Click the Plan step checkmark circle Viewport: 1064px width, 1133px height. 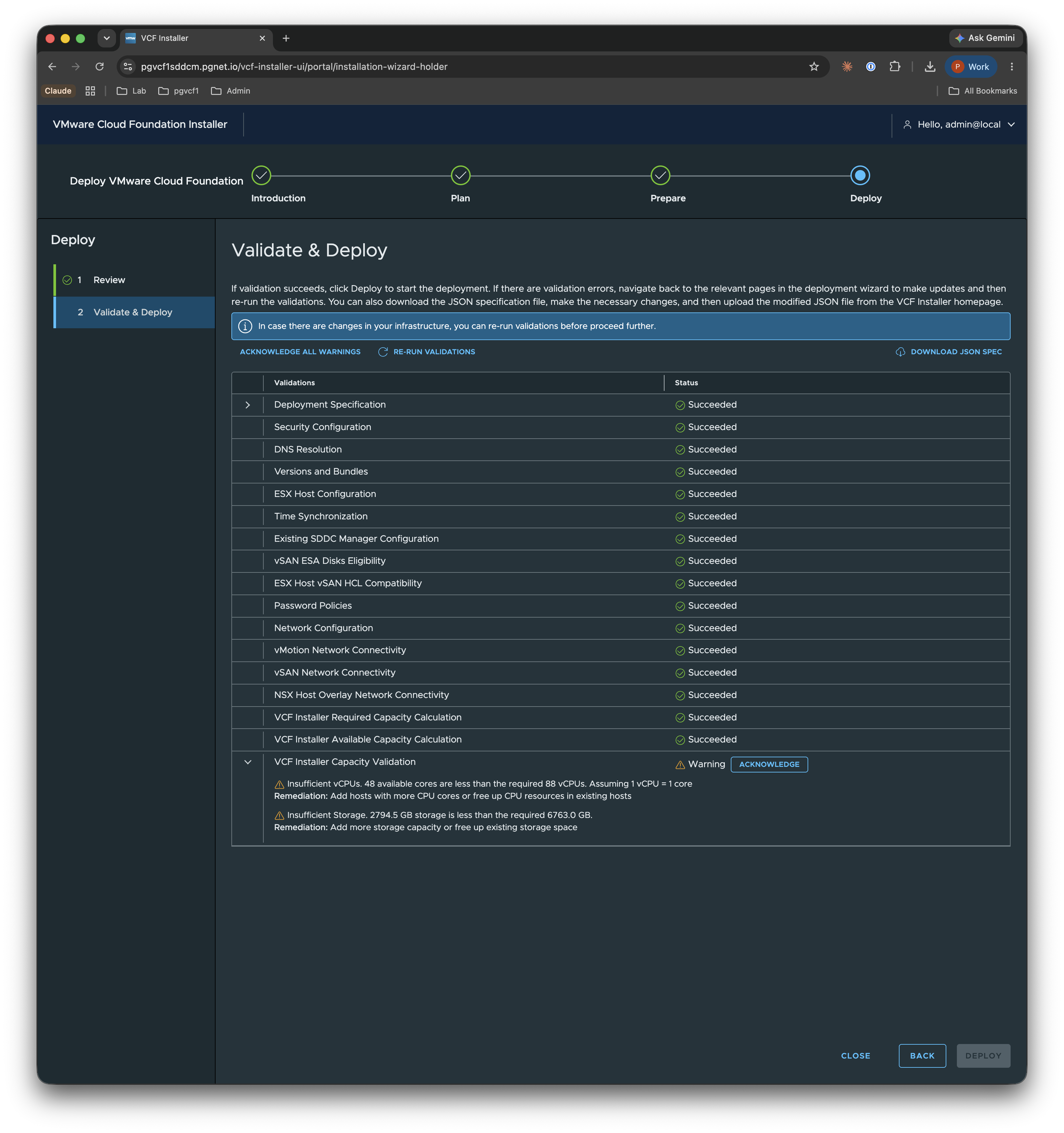pyautogui.click(x=460, y=176)
